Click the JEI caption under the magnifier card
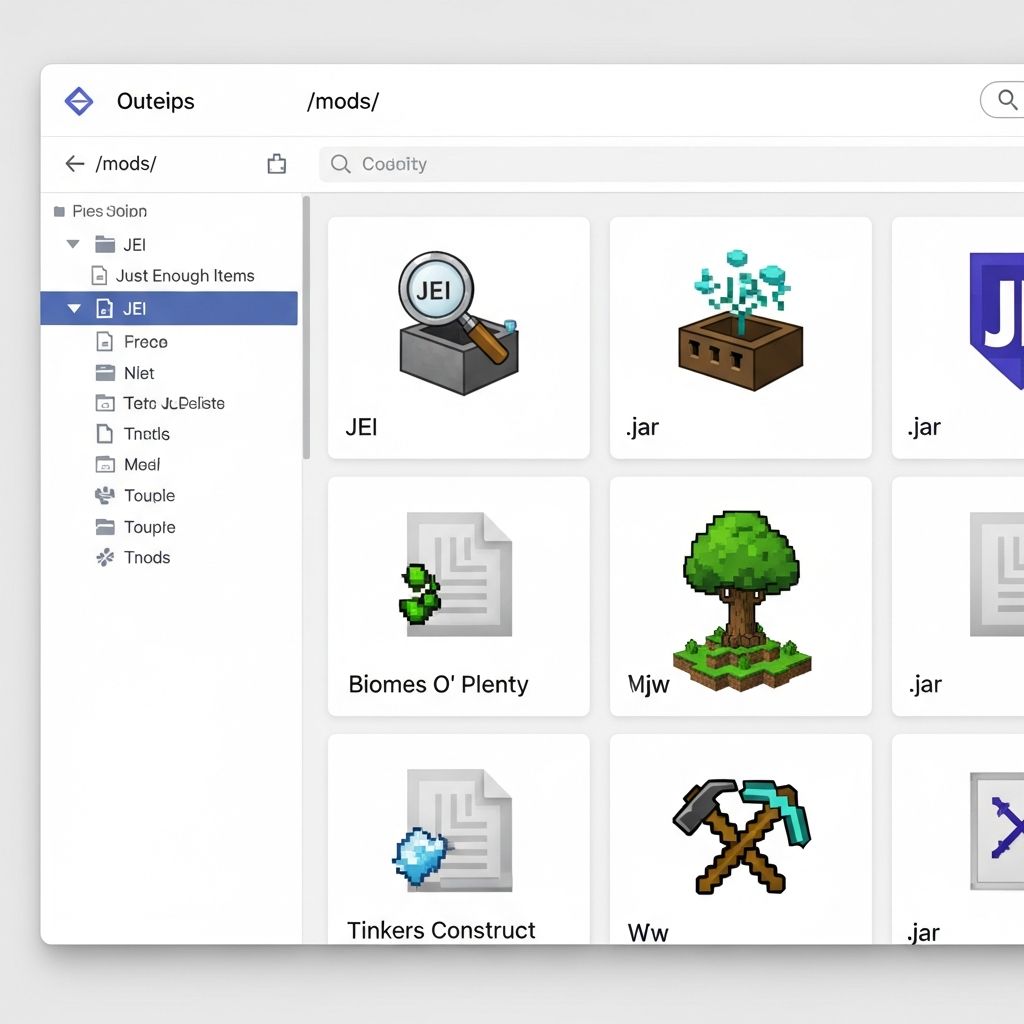Viewport: 1024px width, 1024px height. [x=361, y=427]
